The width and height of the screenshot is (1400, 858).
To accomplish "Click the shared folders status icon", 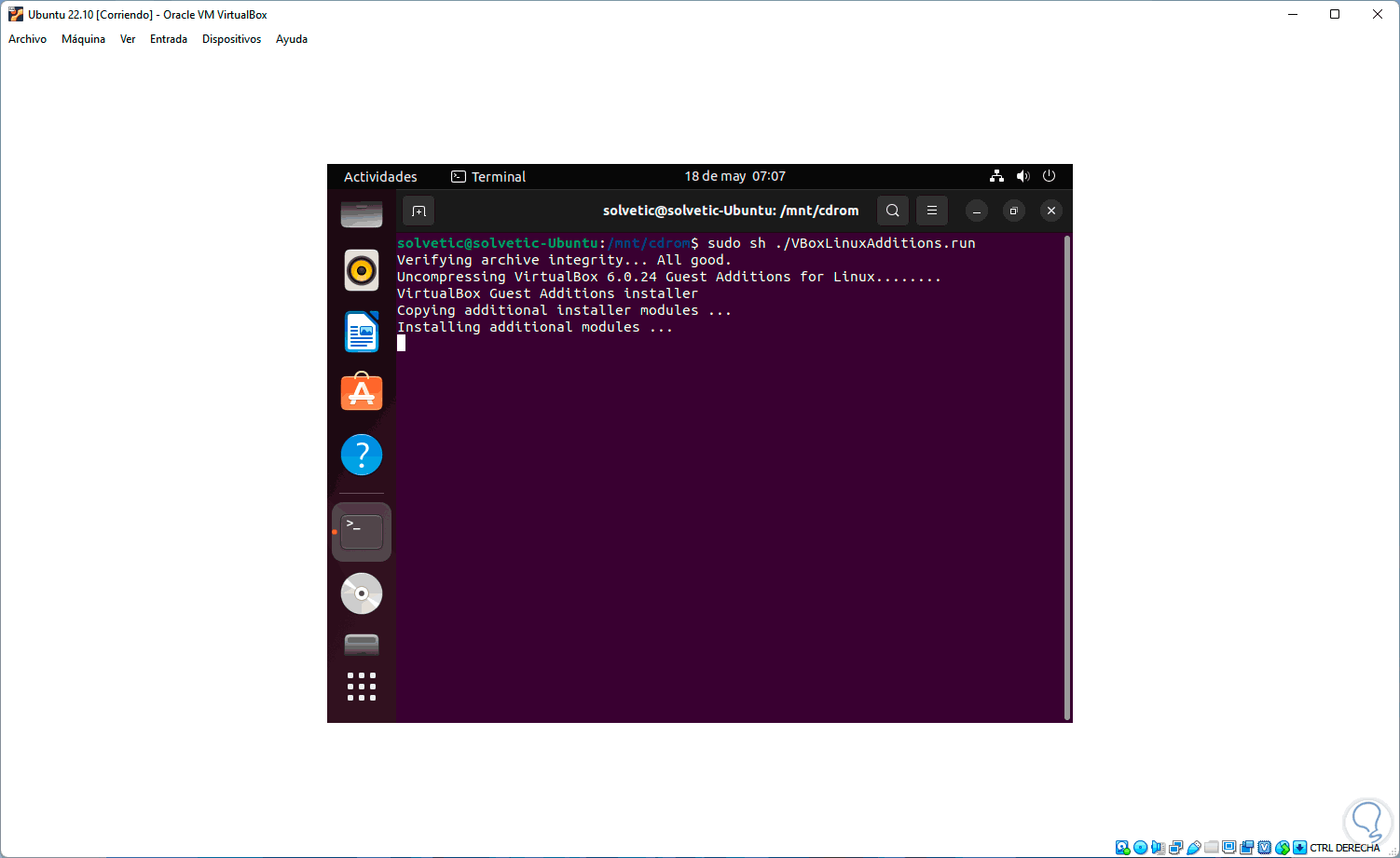I will 1211,848.
